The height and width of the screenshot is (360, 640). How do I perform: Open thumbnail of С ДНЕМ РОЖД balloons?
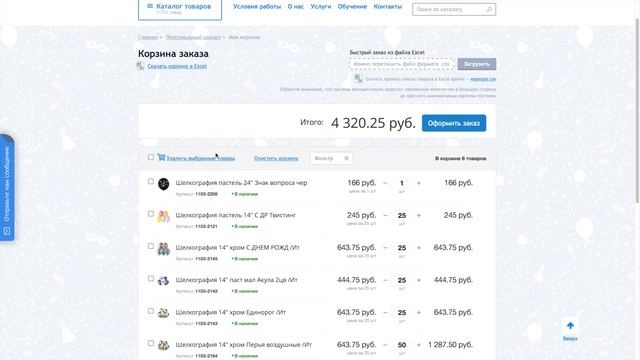(164, 249)
